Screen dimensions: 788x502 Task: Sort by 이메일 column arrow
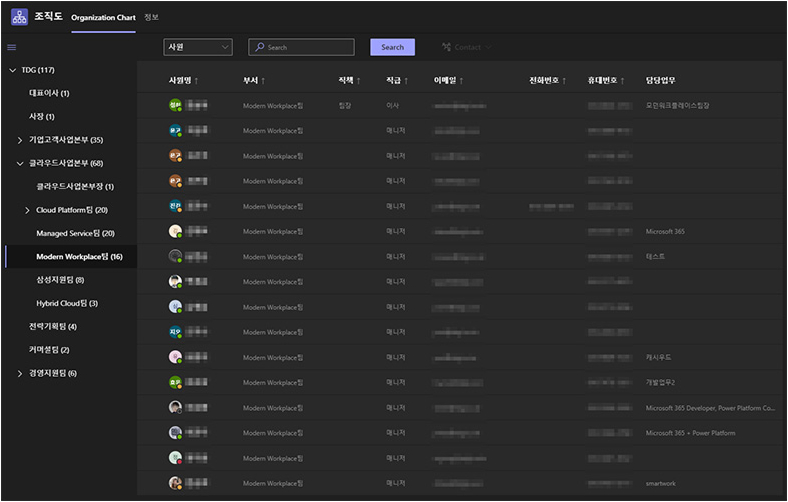461,81
